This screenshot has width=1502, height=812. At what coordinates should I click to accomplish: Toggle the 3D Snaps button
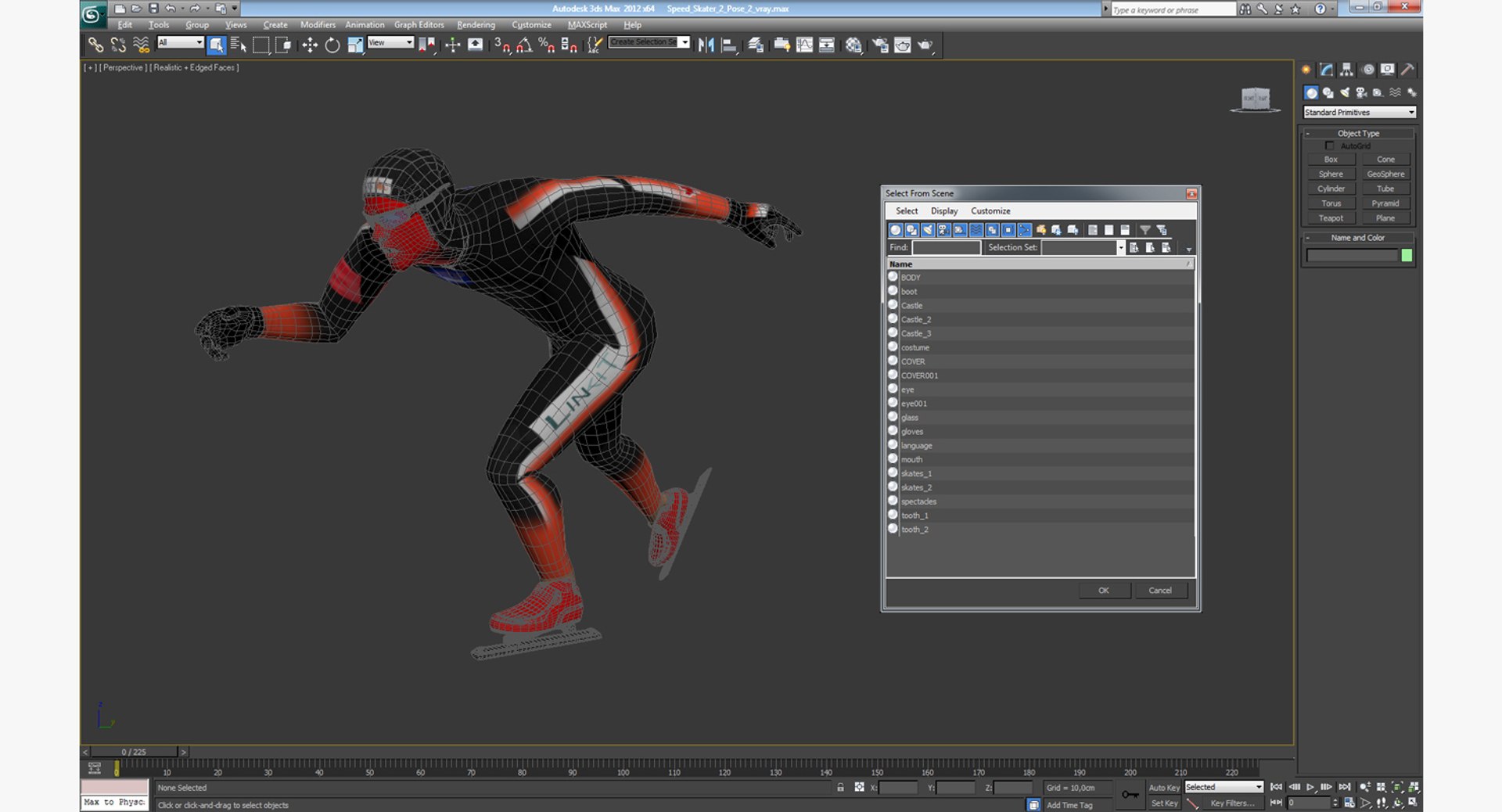tap(501, 45)
